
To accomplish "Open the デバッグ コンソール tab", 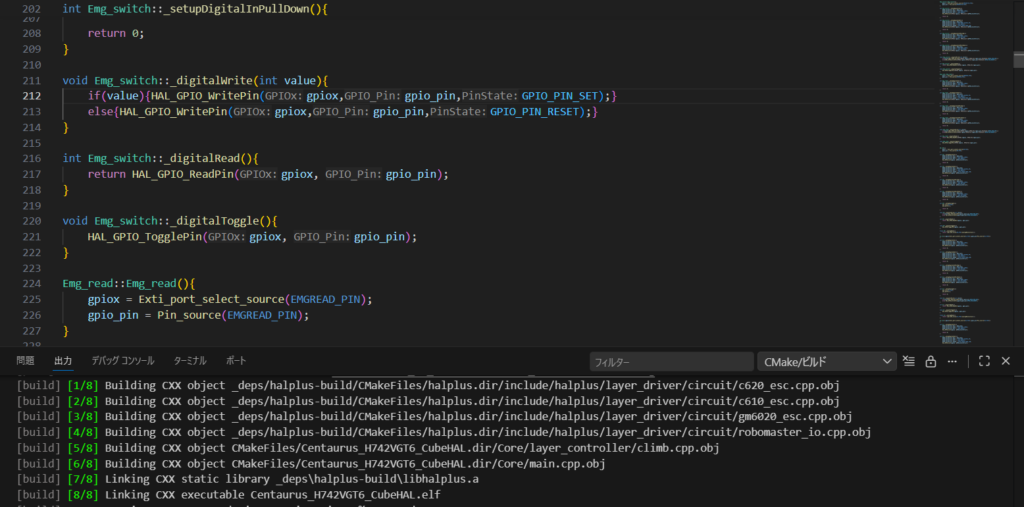I will [122, 361].
